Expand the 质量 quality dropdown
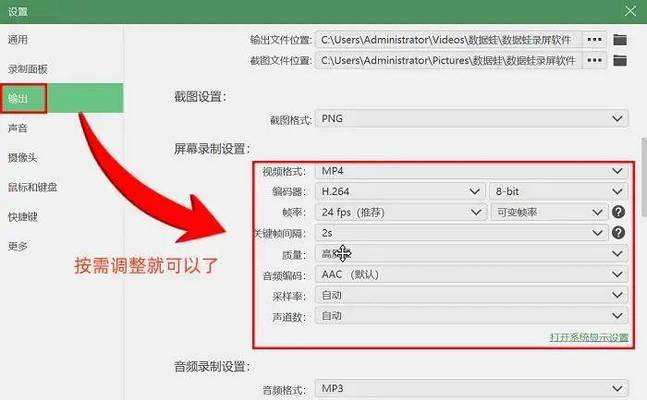This screenshot has height=400, width=647. click(x=472, y=253)
